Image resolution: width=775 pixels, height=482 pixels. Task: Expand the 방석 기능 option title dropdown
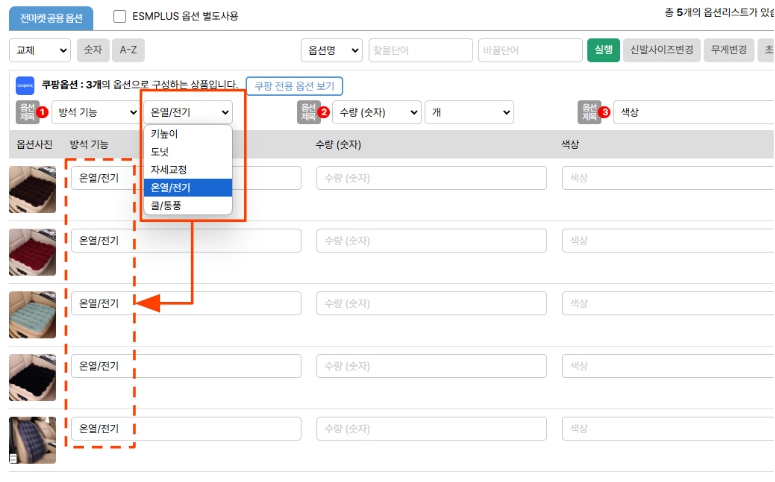click(x=98, y=112)
